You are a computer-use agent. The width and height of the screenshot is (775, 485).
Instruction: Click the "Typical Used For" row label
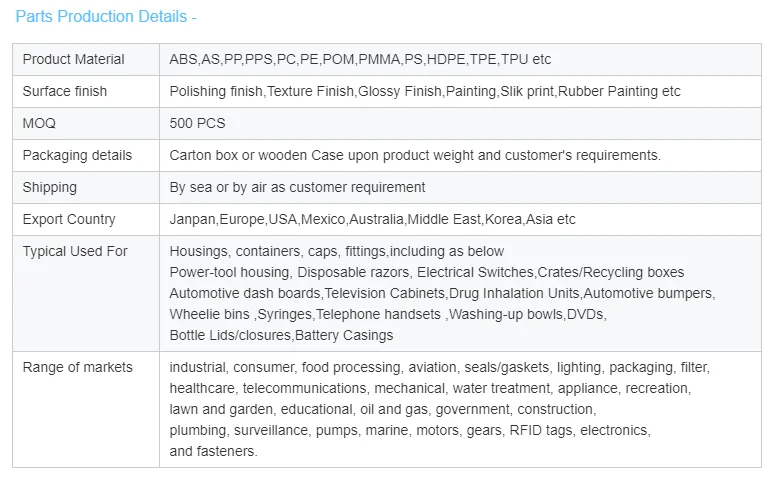coord(75,251)
